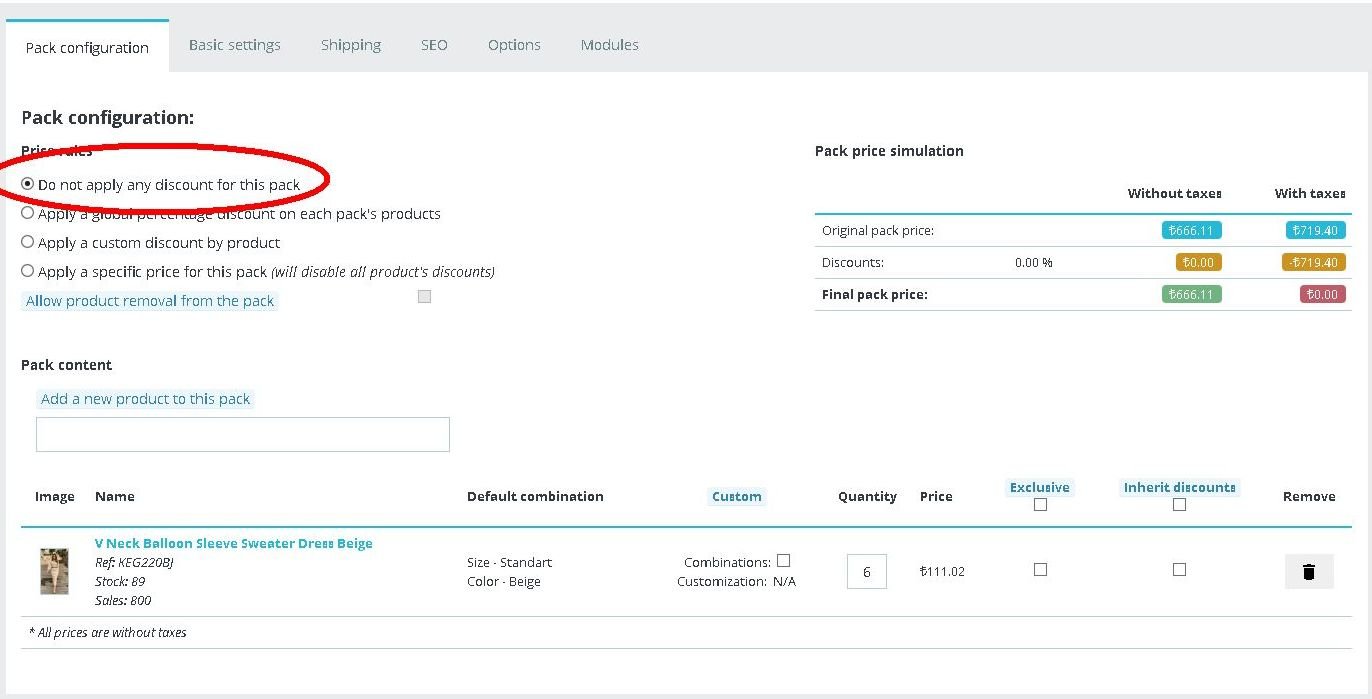Toggle 'Allow product removal from the pack' checkbox
This screenshot has width=1372, height=699.
point(424,297)
